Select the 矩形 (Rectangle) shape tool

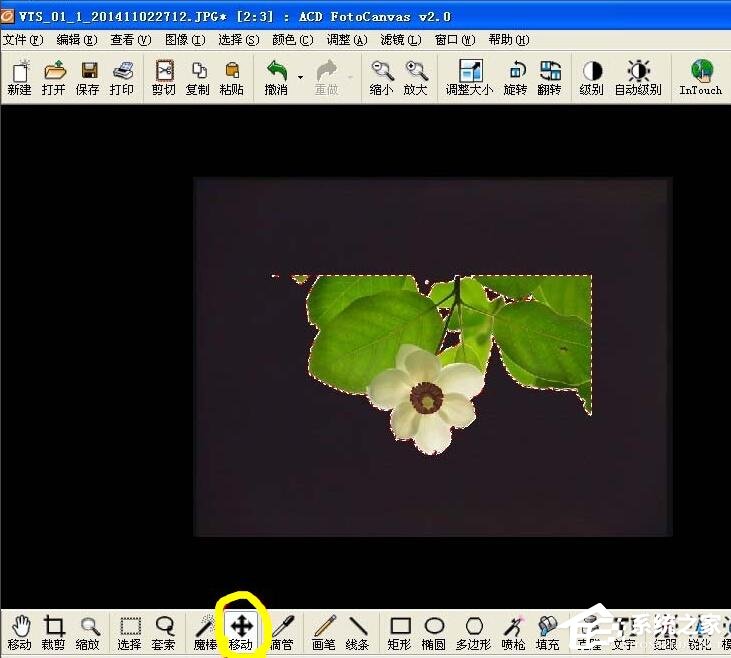click(x=400, y=631)
